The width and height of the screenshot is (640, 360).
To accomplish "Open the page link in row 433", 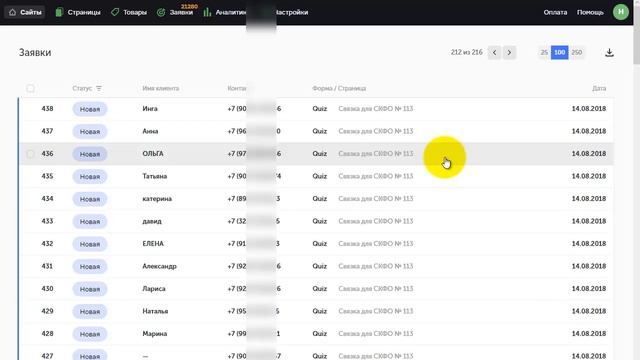I will [376, 221].
